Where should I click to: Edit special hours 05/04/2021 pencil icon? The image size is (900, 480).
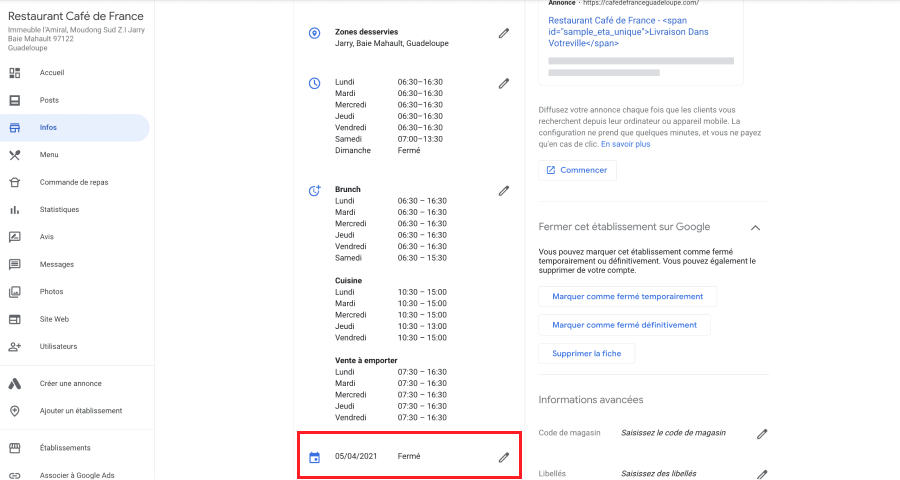[503, 457]
